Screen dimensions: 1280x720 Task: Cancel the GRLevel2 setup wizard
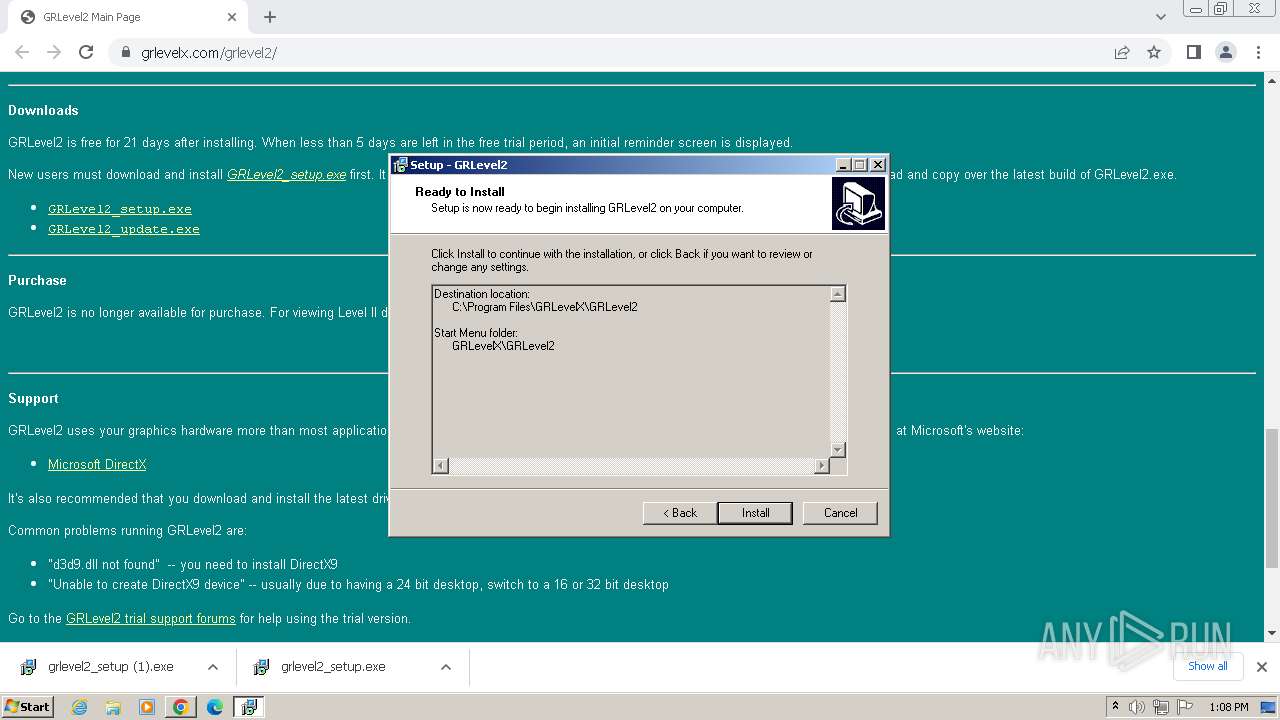(840, 513)
